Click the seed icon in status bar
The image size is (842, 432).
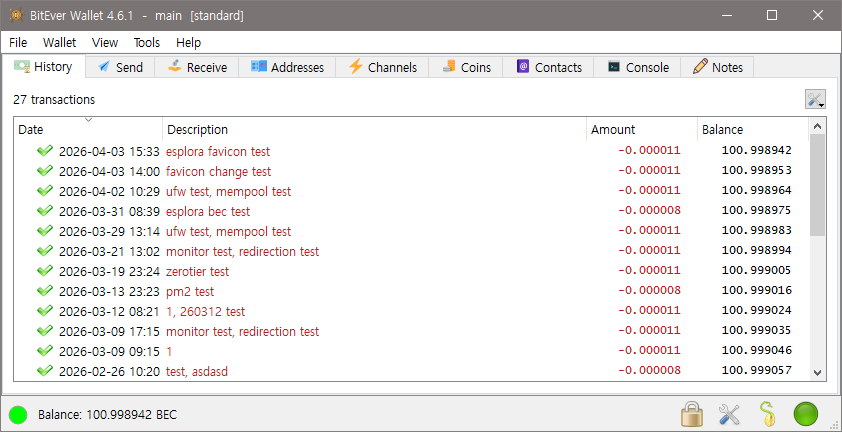coord(766,413)
